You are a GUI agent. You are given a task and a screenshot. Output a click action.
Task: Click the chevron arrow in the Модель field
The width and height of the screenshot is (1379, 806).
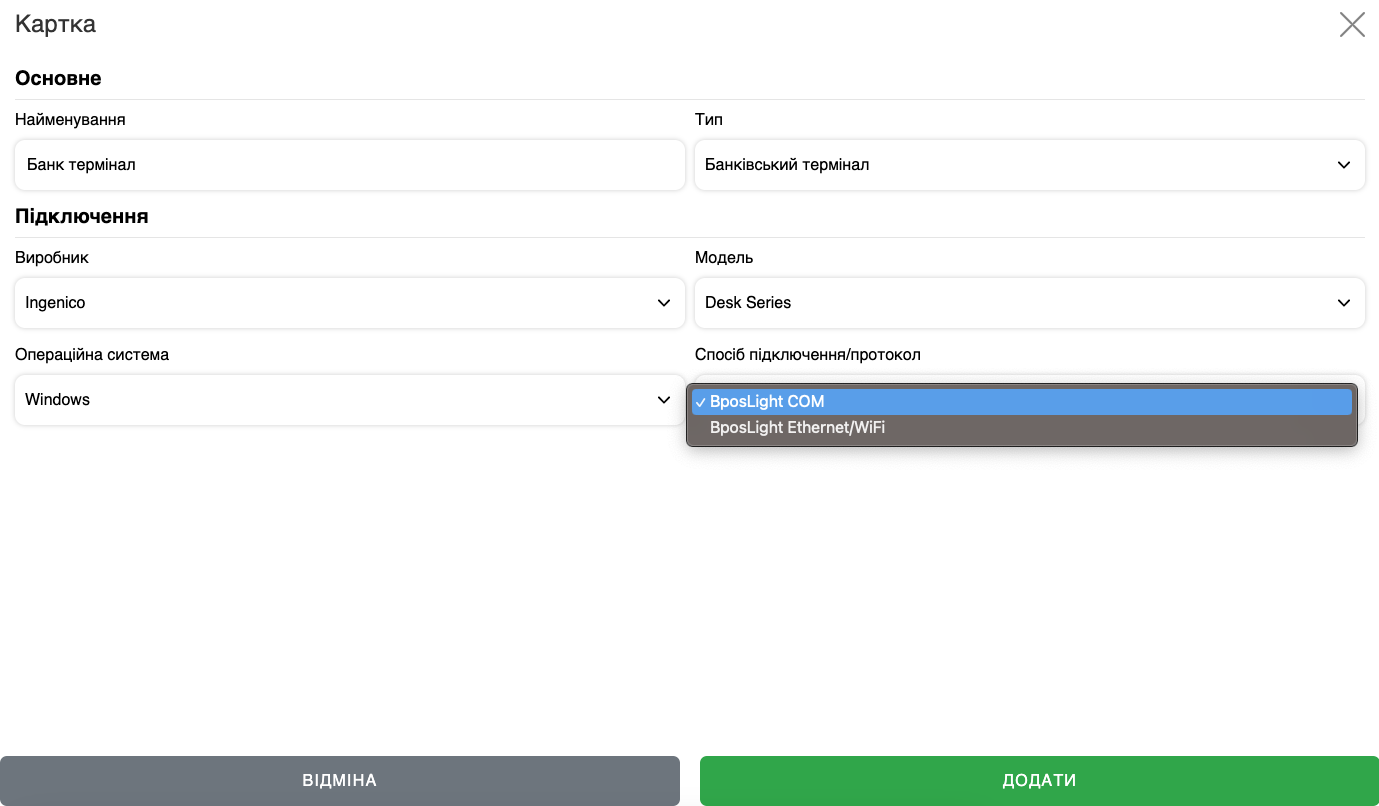(1343, 303)
